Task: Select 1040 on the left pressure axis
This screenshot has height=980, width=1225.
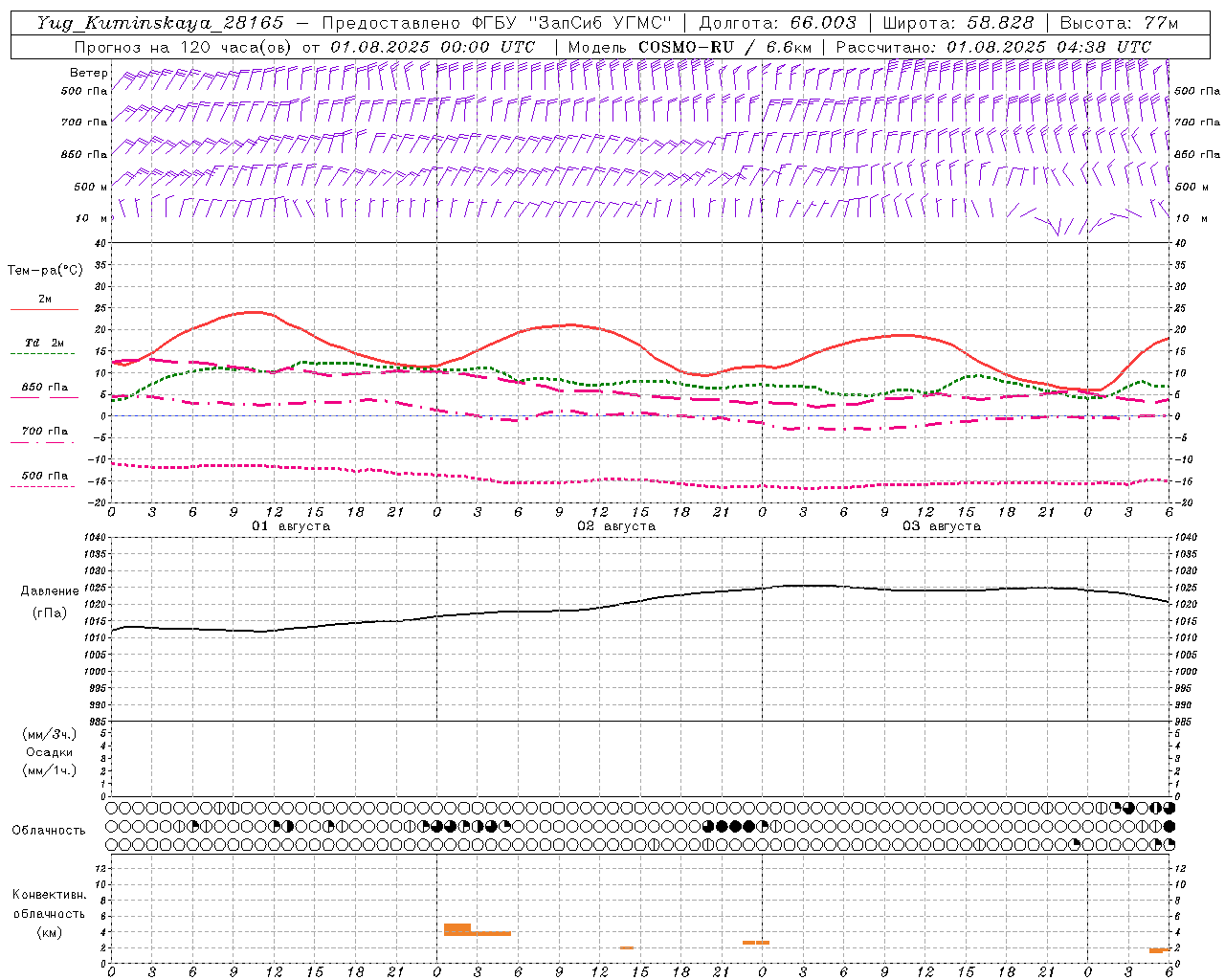Action: click(98, 538)
